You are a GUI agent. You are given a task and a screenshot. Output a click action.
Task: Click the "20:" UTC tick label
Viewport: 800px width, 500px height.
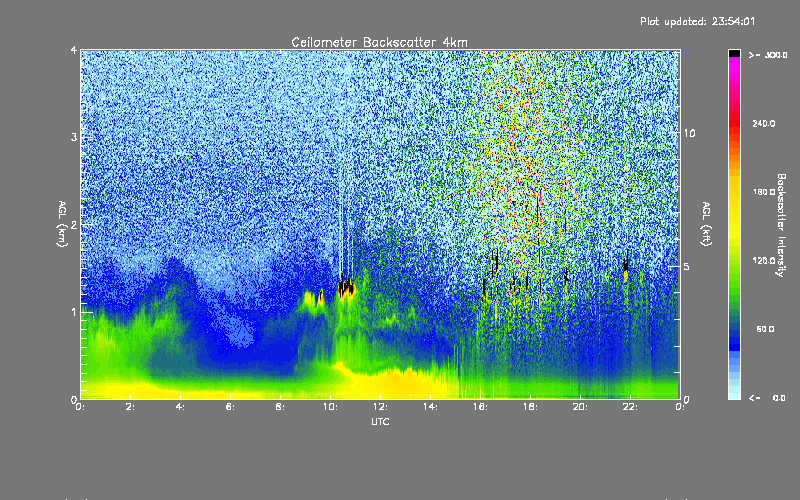[580, 407]
